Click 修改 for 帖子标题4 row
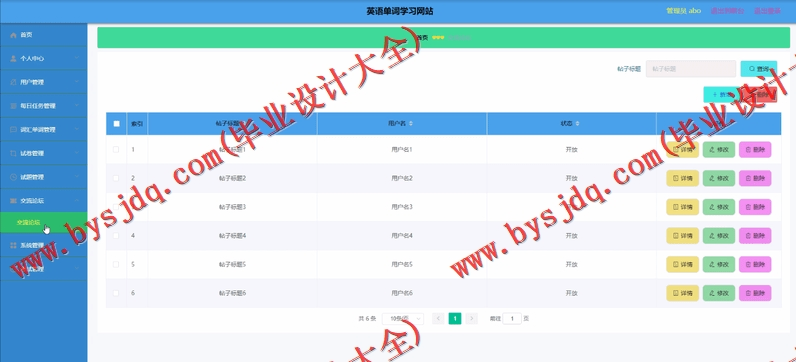 coord(719,236)
